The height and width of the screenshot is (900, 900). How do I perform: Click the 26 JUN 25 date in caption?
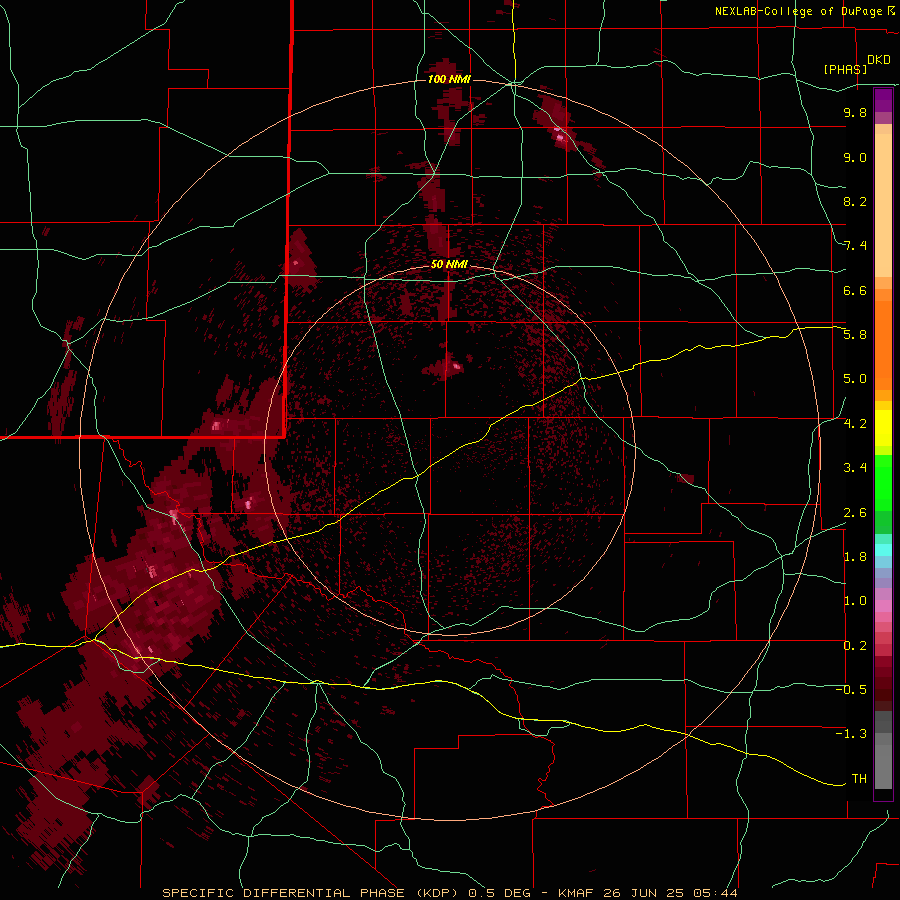645,893
